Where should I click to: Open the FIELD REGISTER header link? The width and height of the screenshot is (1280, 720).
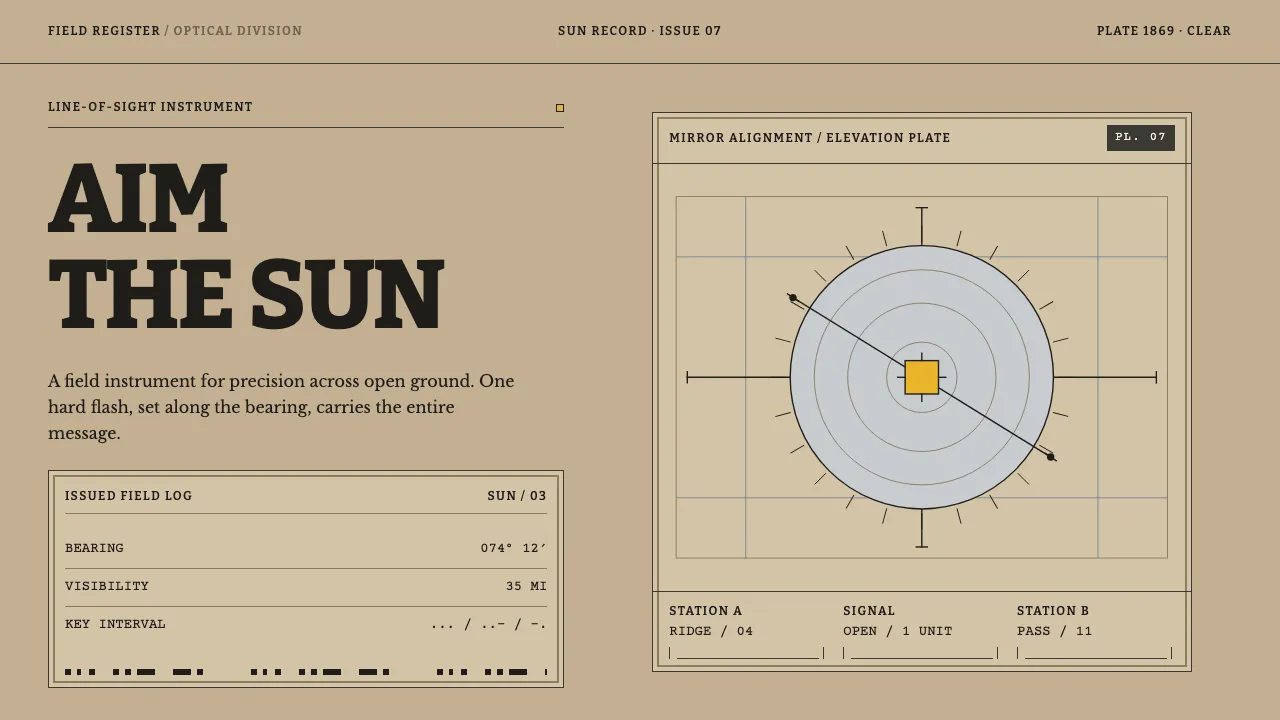click(x=104, y=31)
